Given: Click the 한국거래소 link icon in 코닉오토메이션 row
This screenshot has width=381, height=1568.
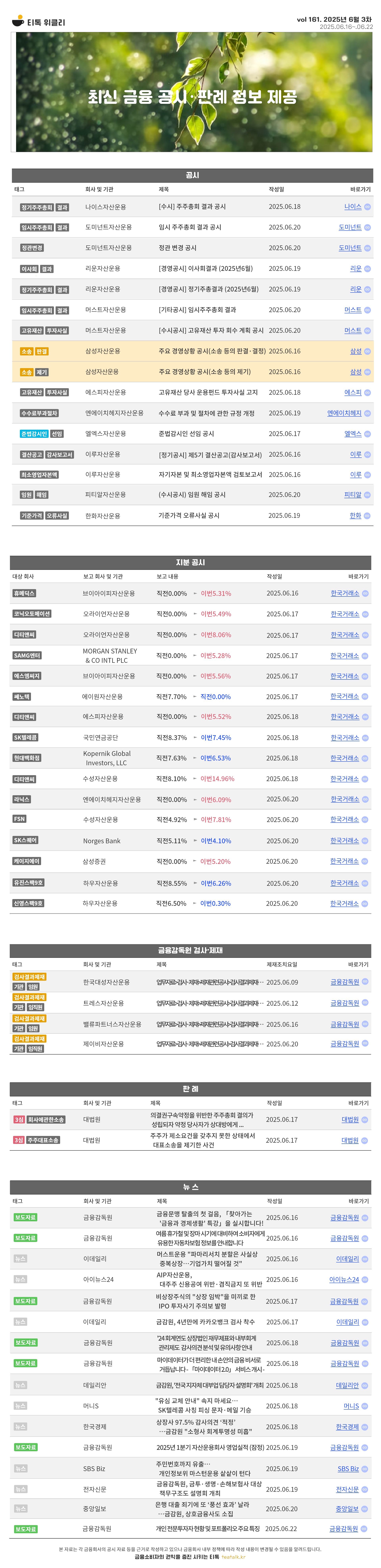Looking at the screenshot, I should coord(365,614).
